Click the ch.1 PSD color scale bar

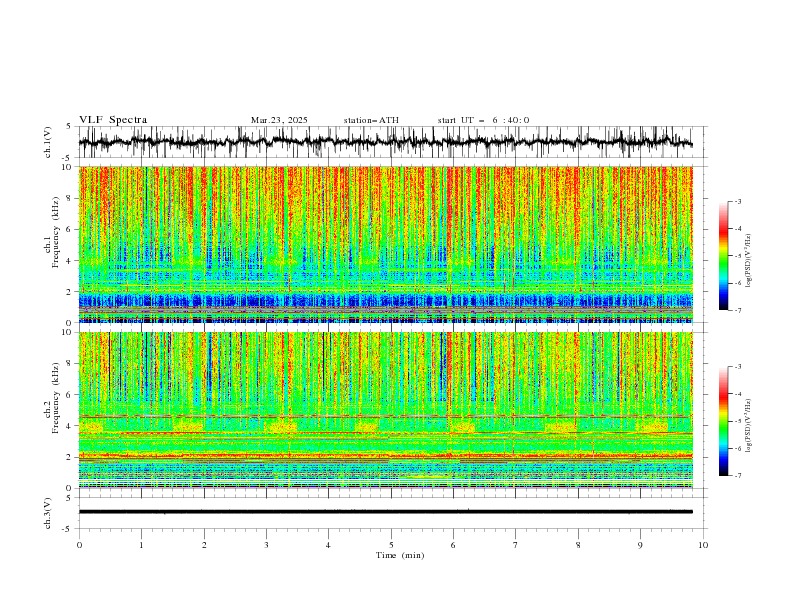point(723,255)
